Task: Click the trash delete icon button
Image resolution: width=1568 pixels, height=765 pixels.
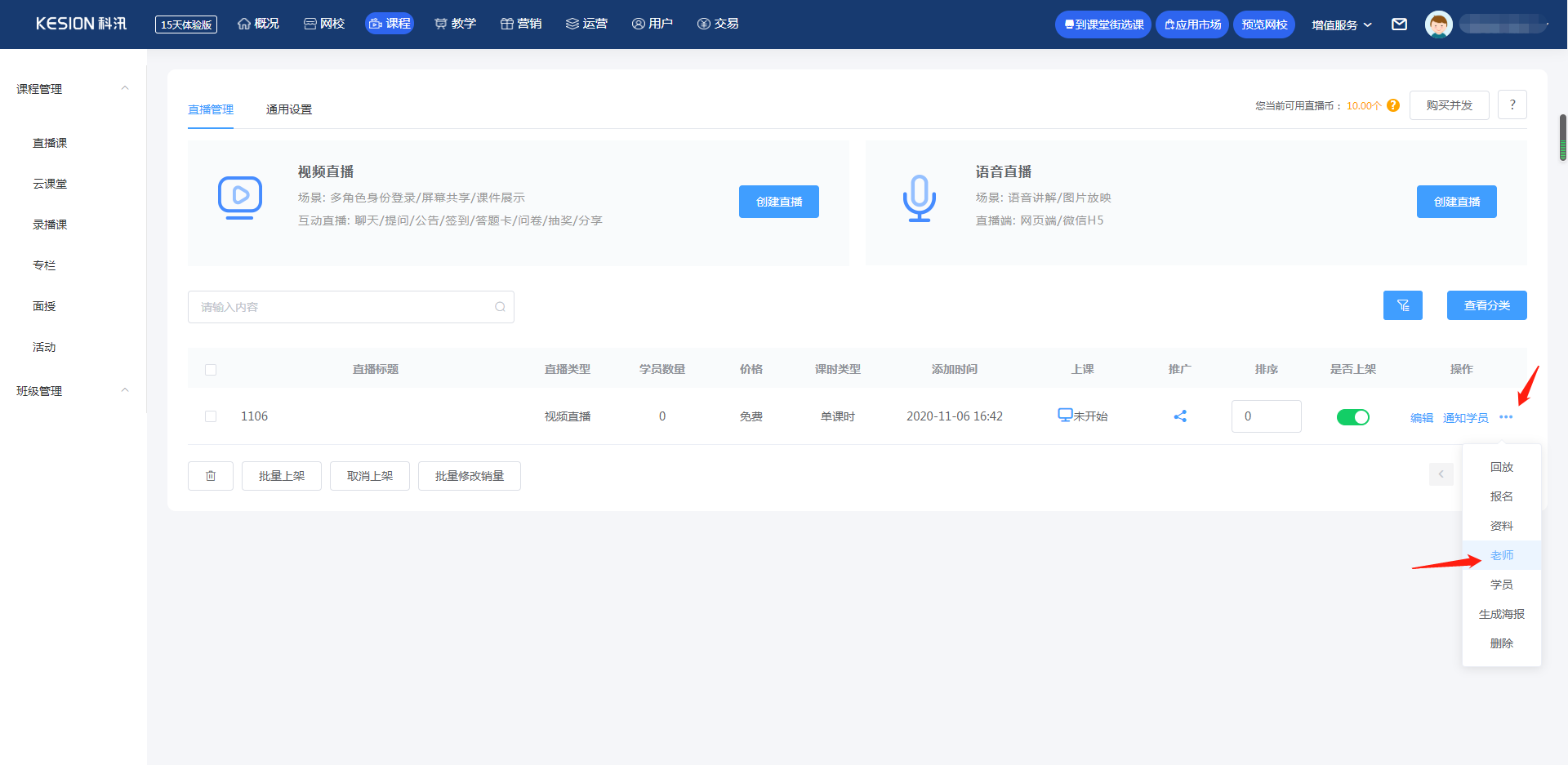Action: click(211, 476)
